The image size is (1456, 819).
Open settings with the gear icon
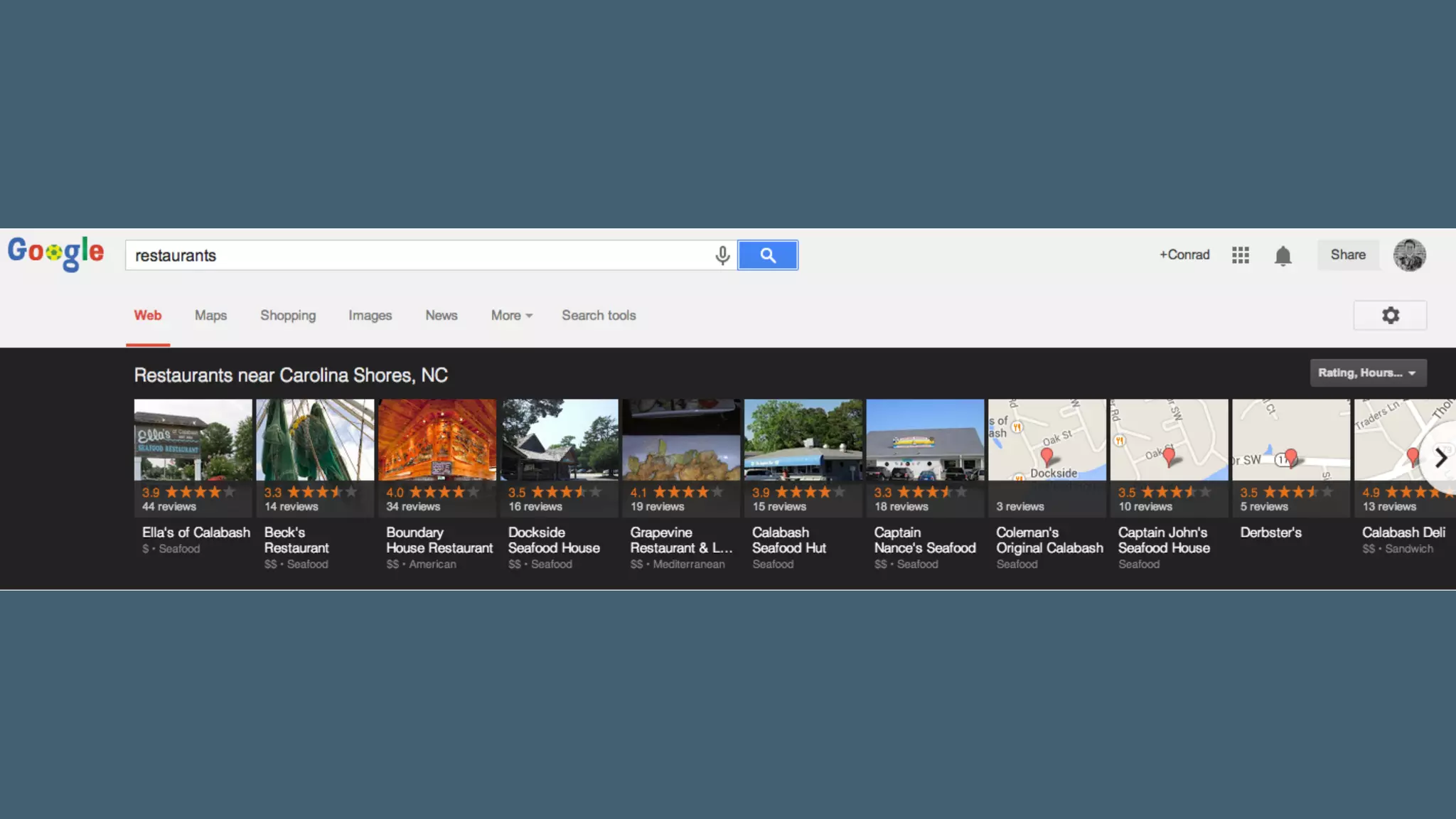pyautogui.click(x=1390, y=316)
